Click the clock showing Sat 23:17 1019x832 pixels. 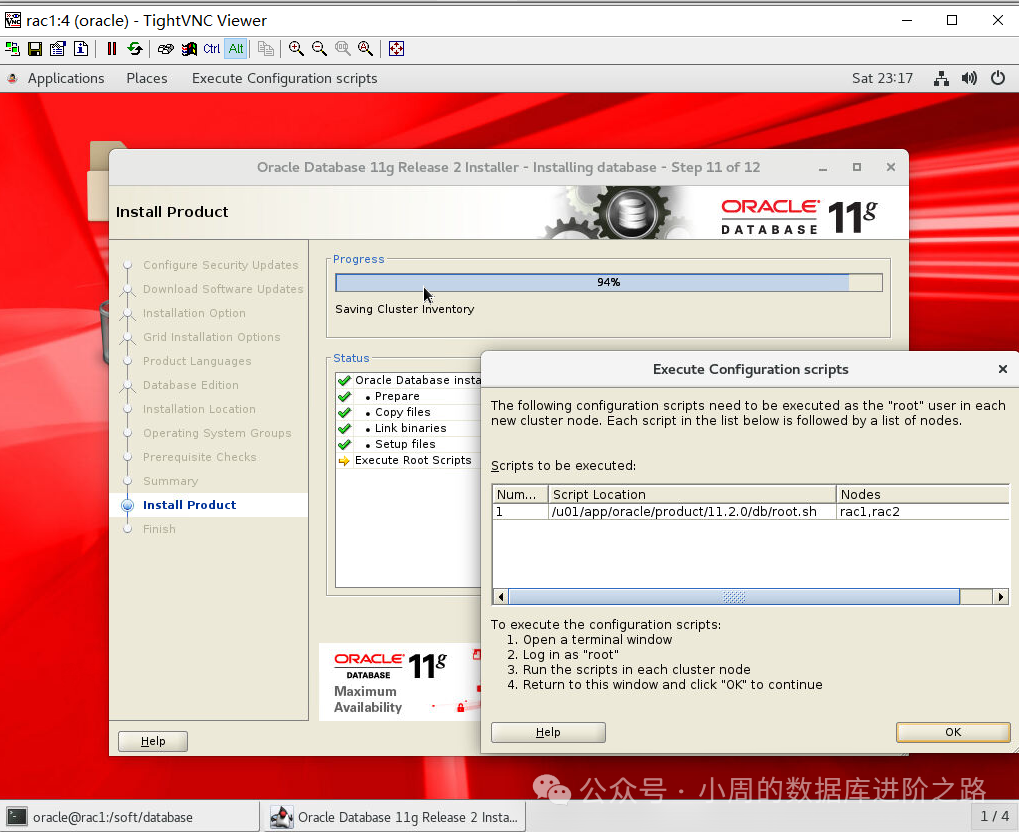click(x=882, y=79)
